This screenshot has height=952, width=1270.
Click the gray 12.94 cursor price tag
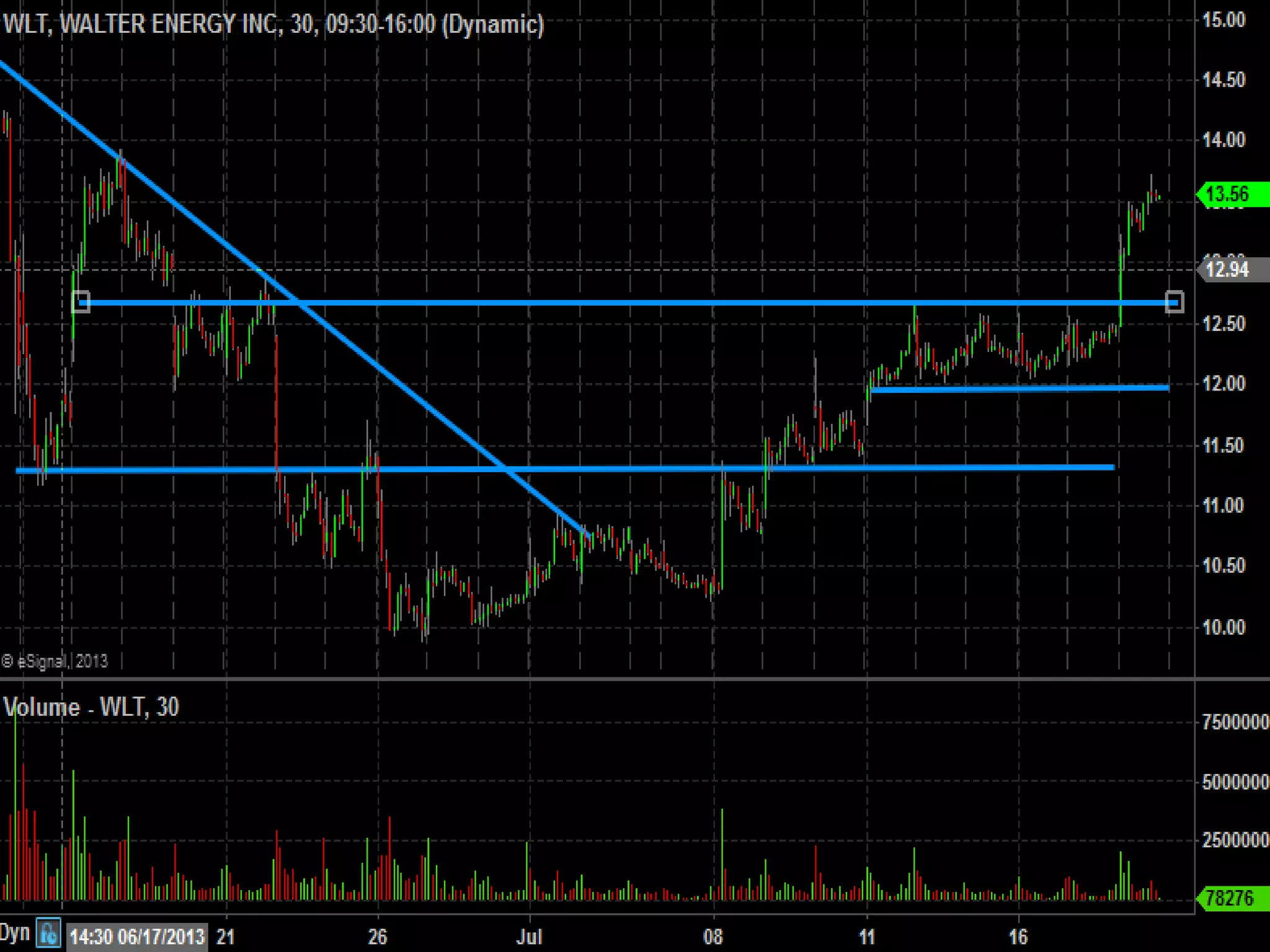[x=1232, y=270]
